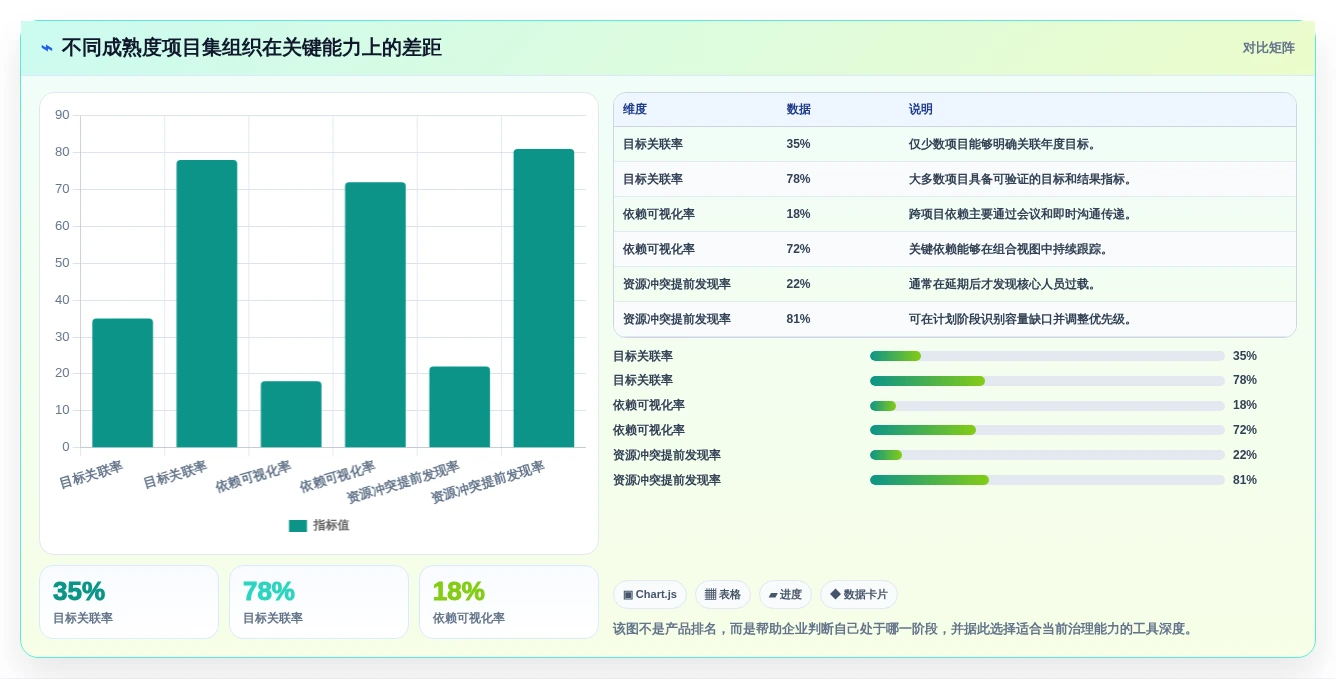Click the 进度 tag chip
Image resolution: width=1336 pixels, height=679 pixels.
click(x=785, y=594)
